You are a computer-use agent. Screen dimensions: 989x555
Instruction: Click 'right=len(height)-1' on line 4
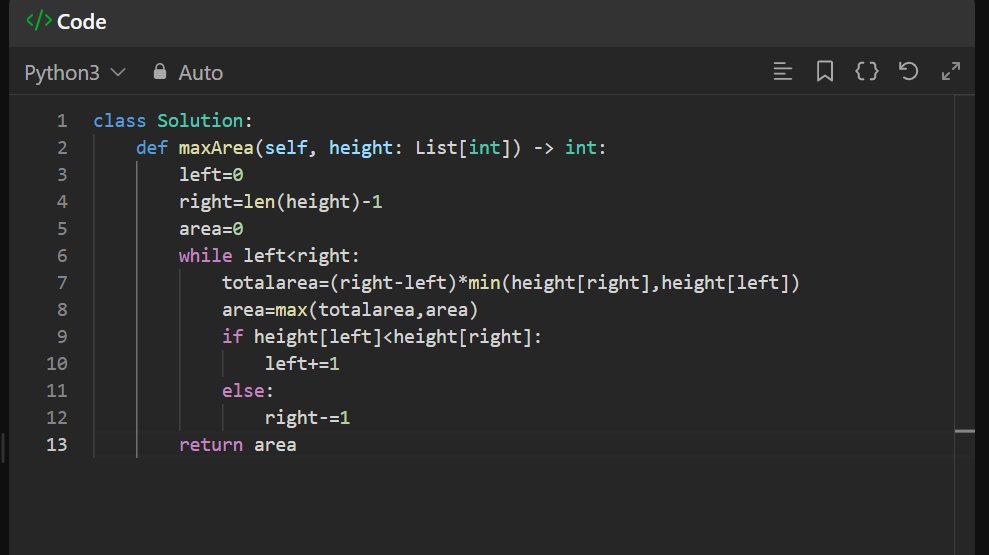281,202
